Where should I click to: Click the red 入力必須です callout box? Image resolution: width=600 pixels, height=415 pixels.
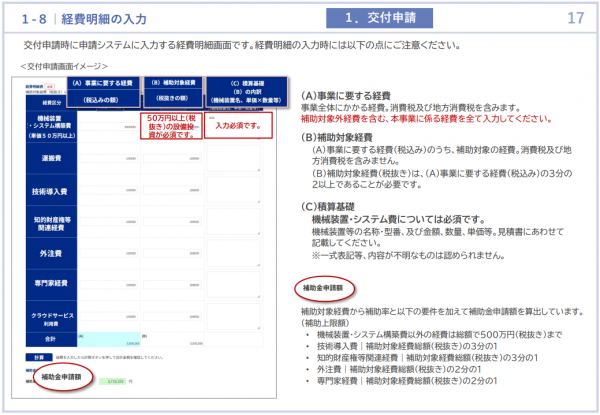tap(237, 126)
